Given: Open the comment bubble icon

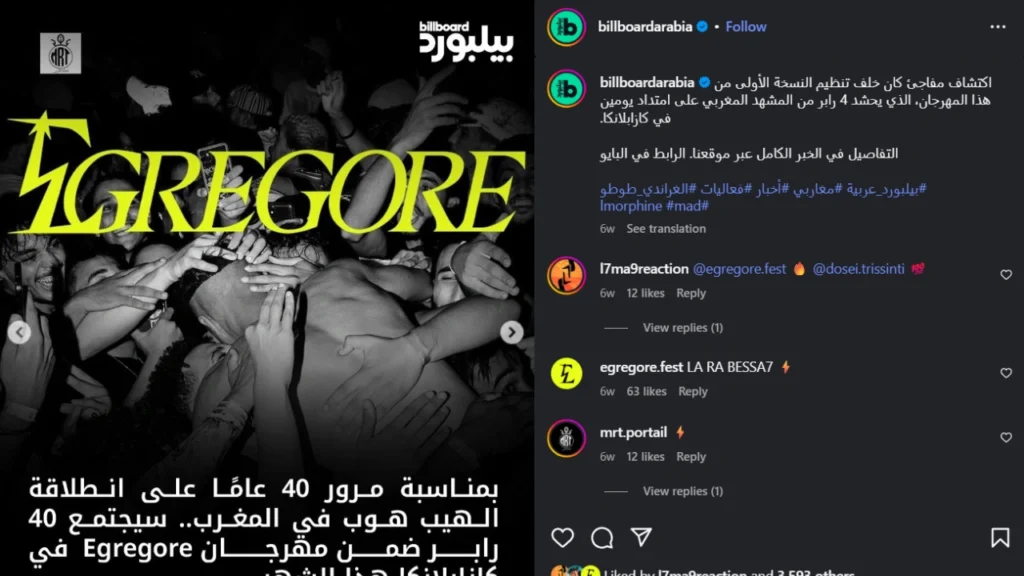Looking at the screenshot, I should 602,537.
